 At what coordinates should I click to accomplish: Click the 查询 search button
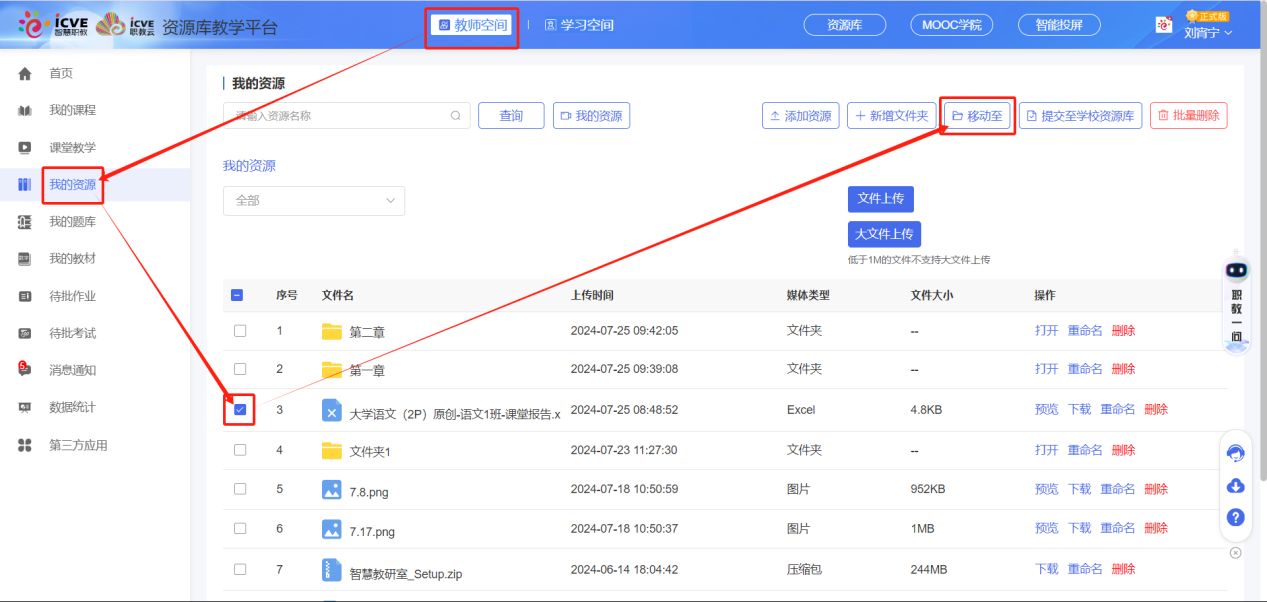(510, 115)
